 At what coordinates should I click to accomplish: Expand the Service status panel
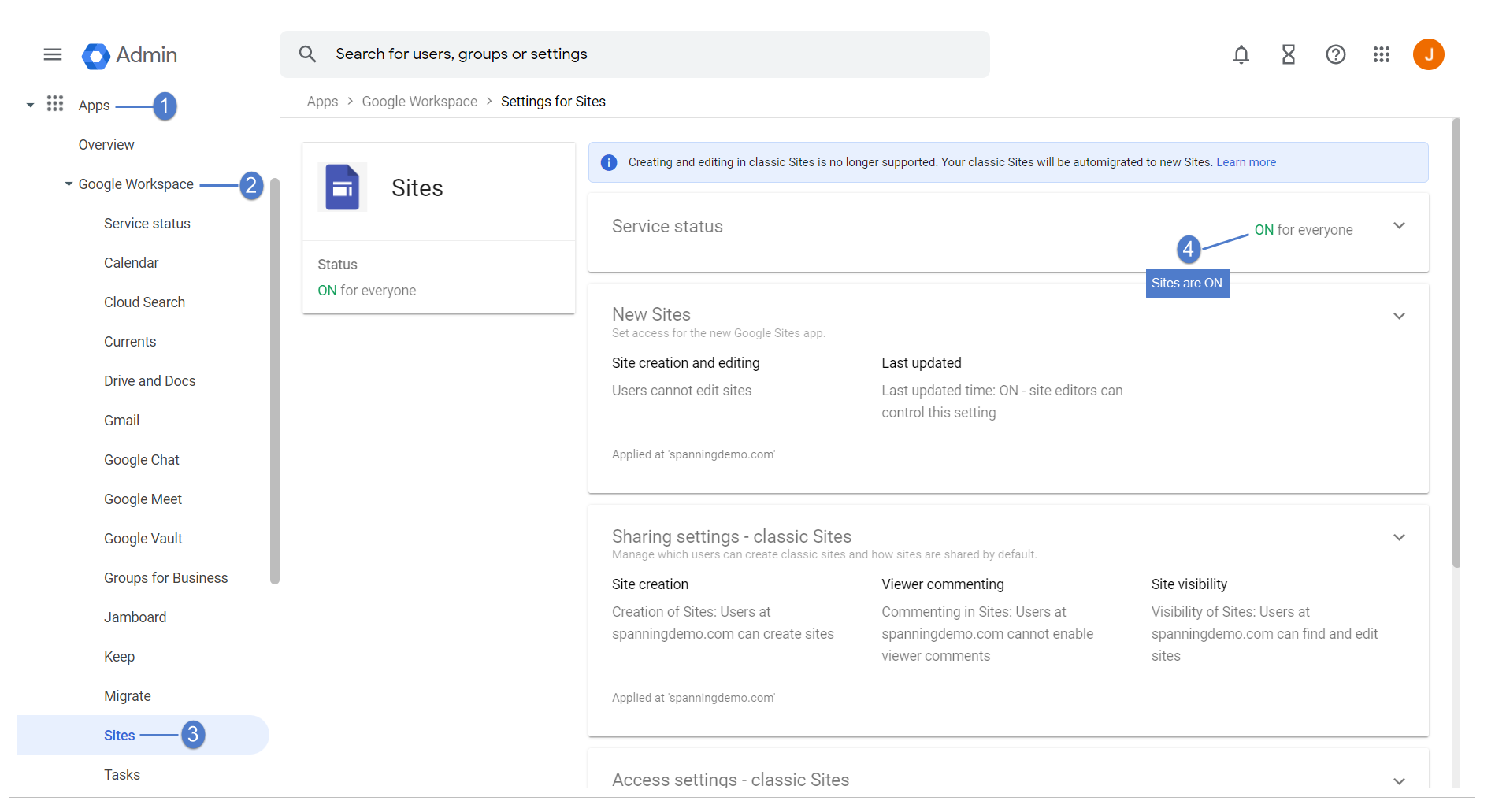coord(1400,226)
